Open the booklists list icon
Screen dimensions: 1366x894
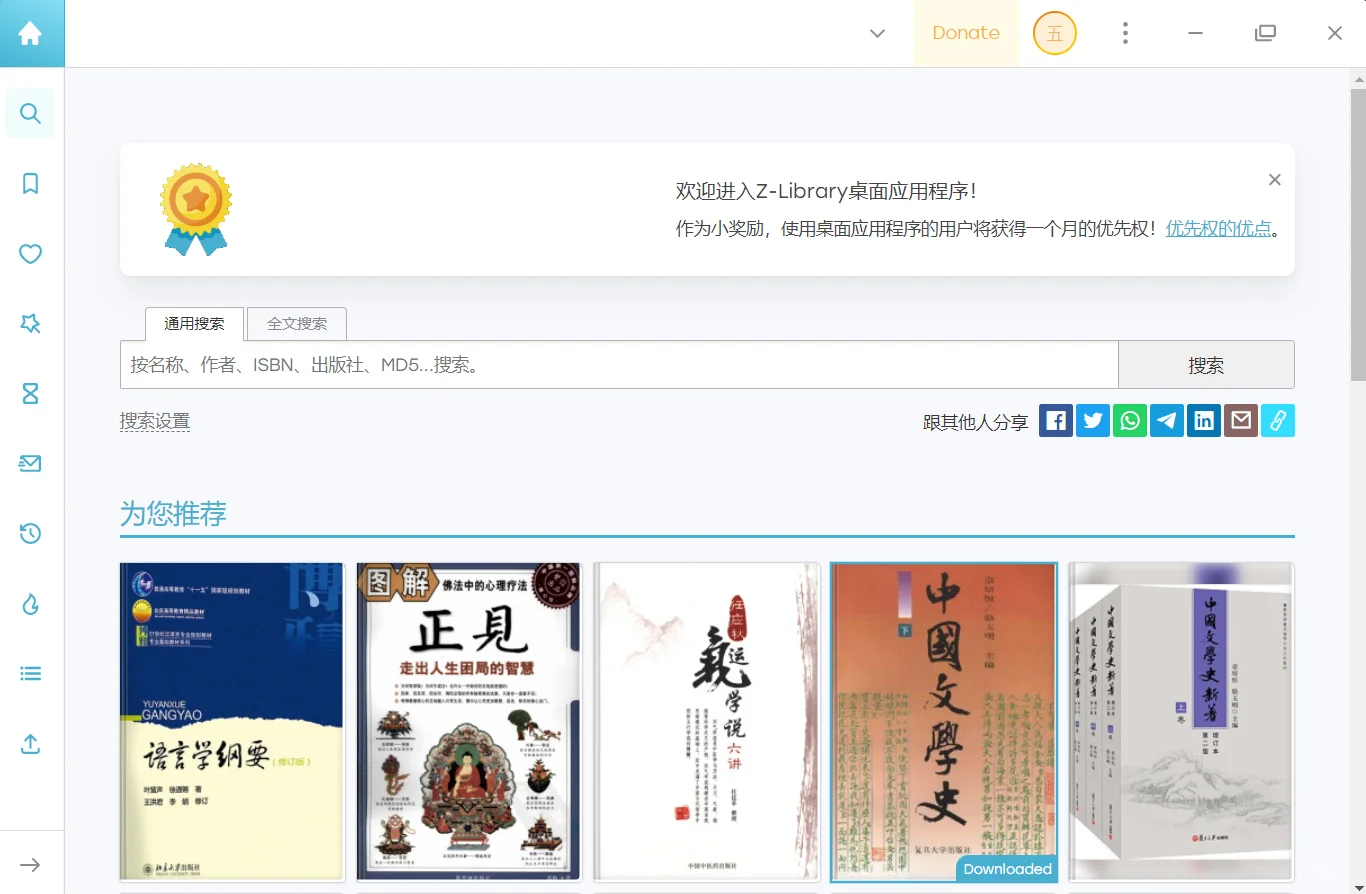[x=31, y=673]
